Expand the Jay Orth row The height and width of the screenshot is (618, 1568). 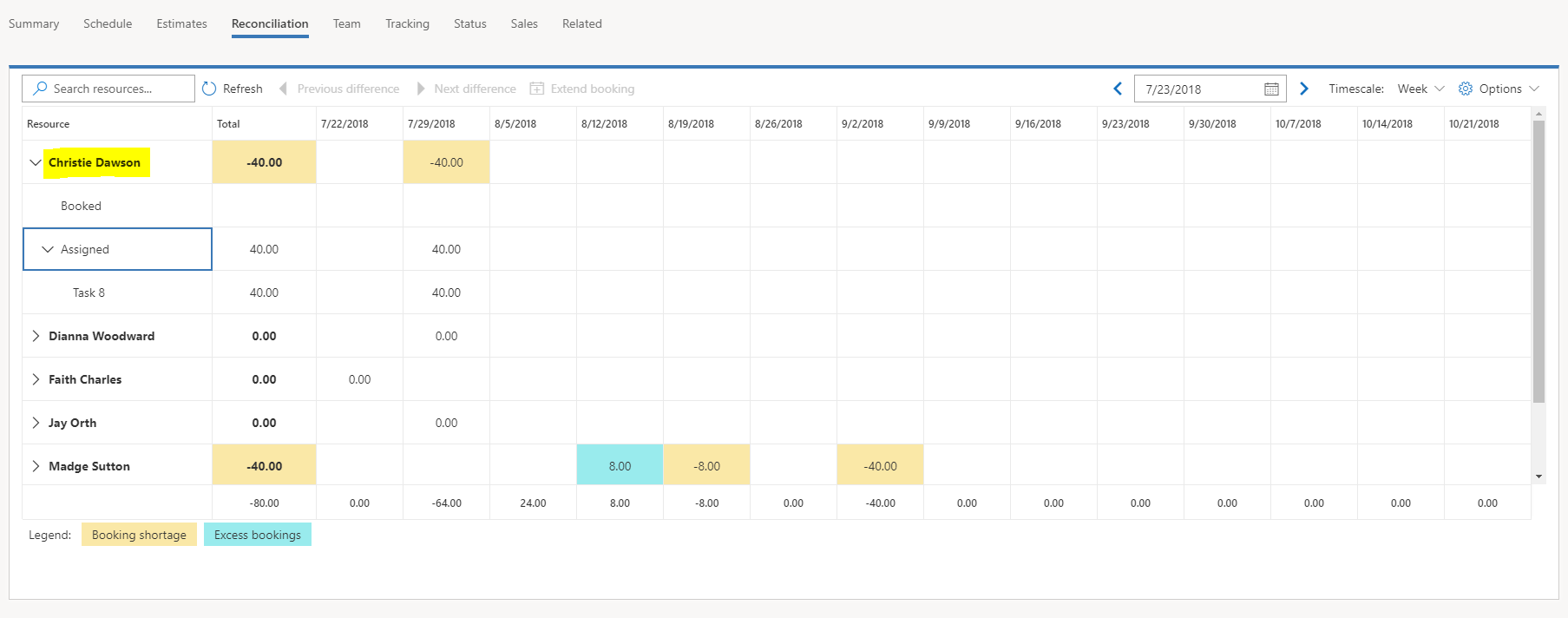tap(36, 423)
